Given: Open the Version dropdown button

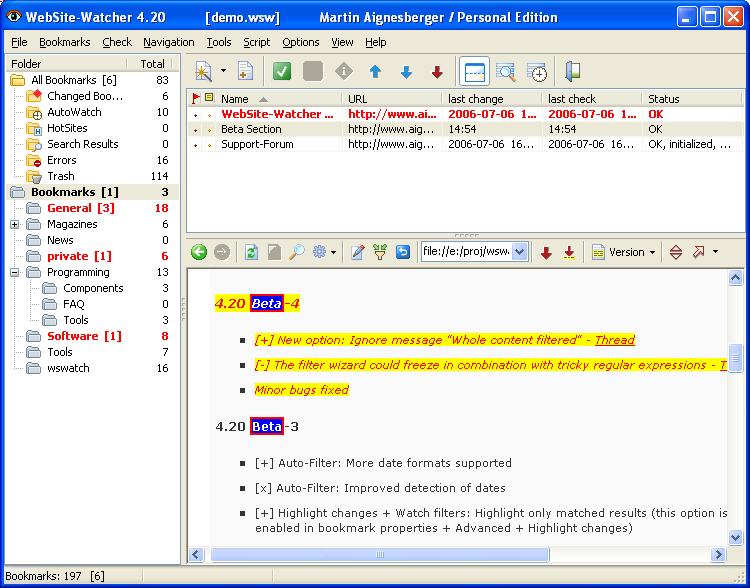Looking at the screenshot, I should pyautogui.click(x=623, y=252).
